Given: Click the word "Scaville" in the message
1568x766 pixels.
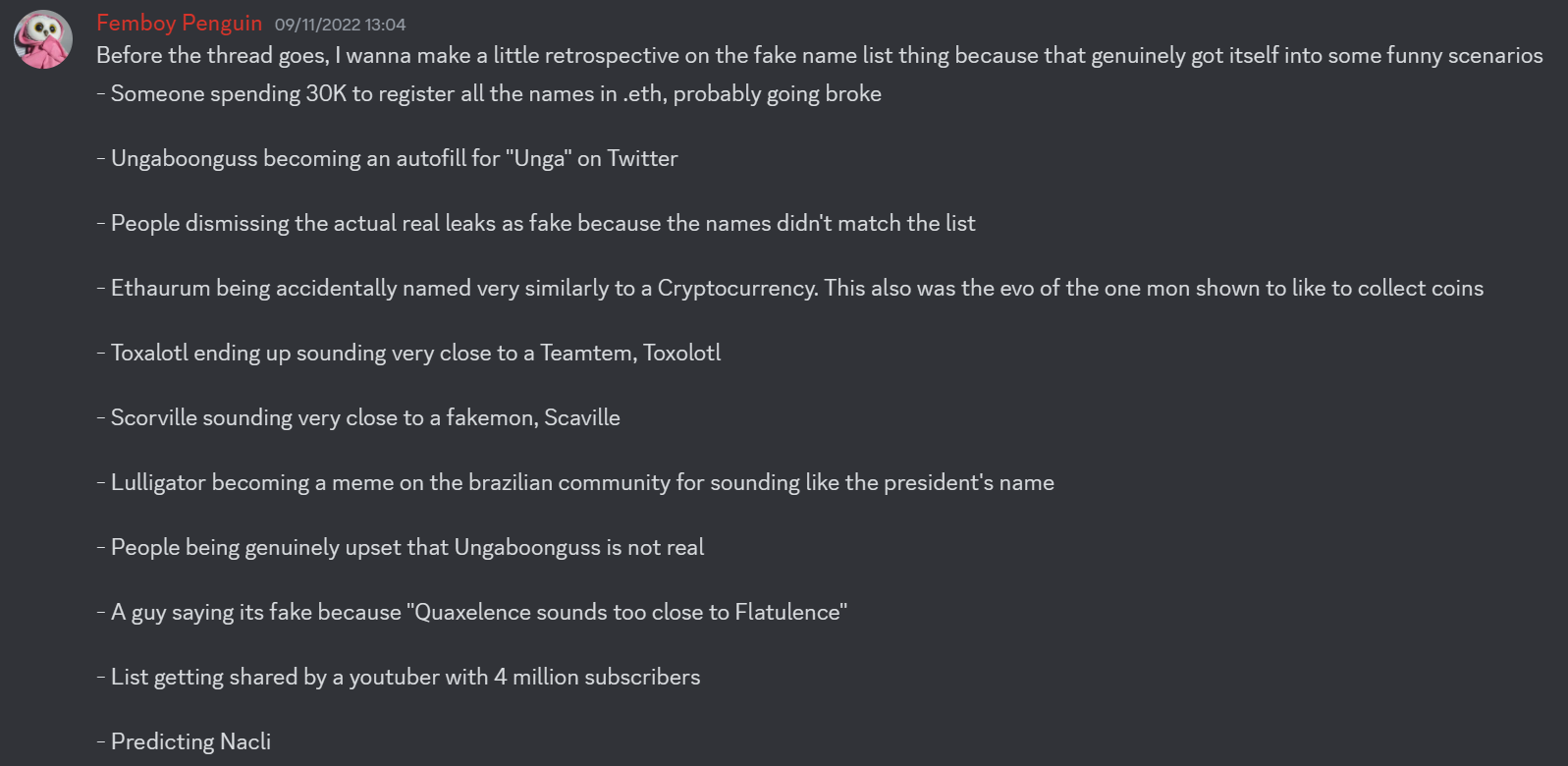Looking at the screenshot, I should (x=582, y=417).
